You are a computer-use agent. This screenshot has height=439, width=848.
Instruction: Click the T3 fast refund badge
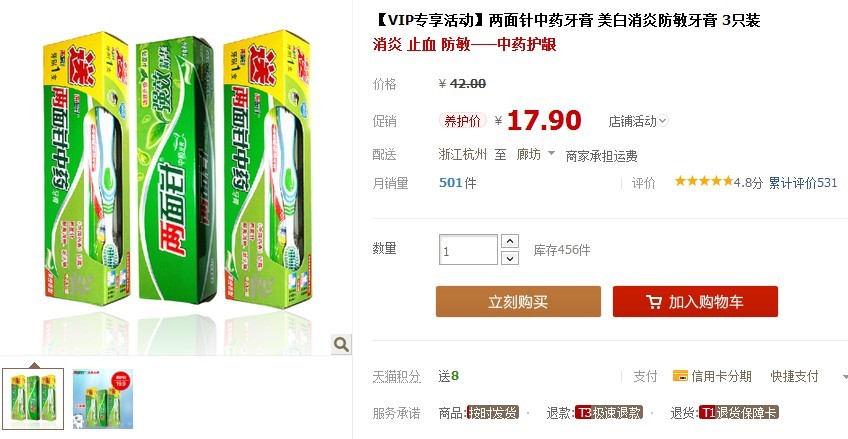point(608,413)
